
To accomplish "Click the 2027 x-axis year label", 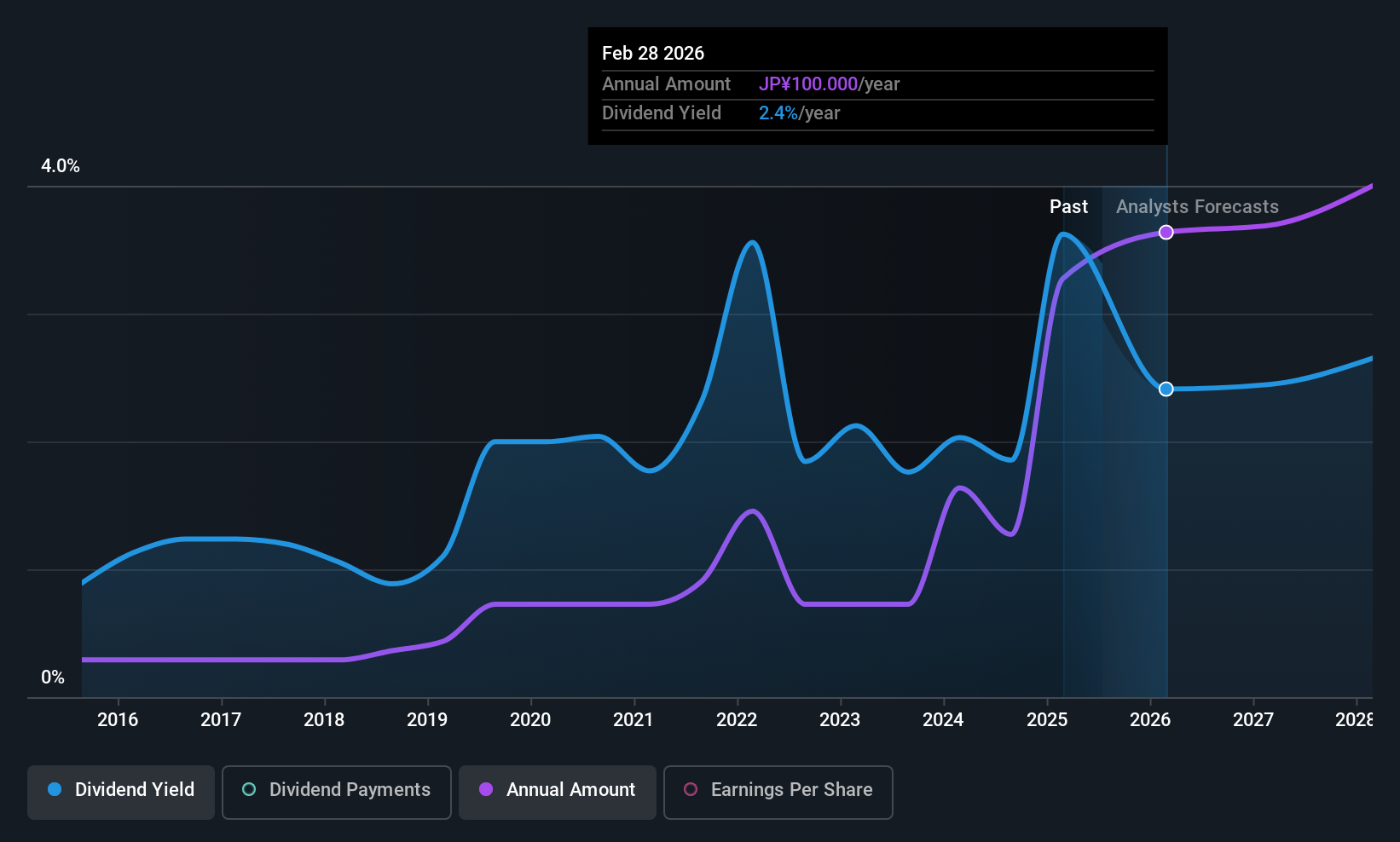I will (1253, 720).
